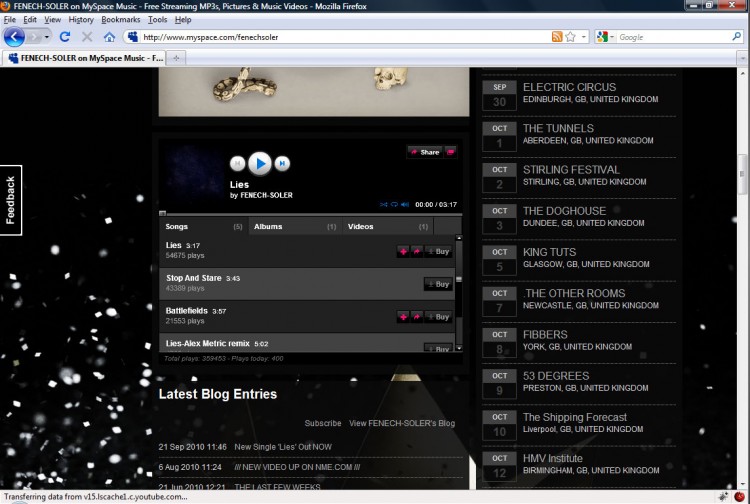
Task: Click the Google search box
Action: (x=673, y=37)
